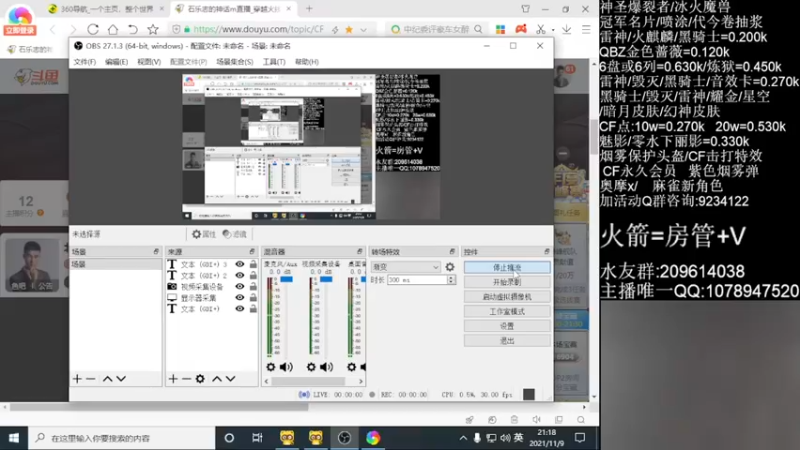Hide the 视频采集设备 source
Viewport: 800px width, 450px height.
pos(239,287)
